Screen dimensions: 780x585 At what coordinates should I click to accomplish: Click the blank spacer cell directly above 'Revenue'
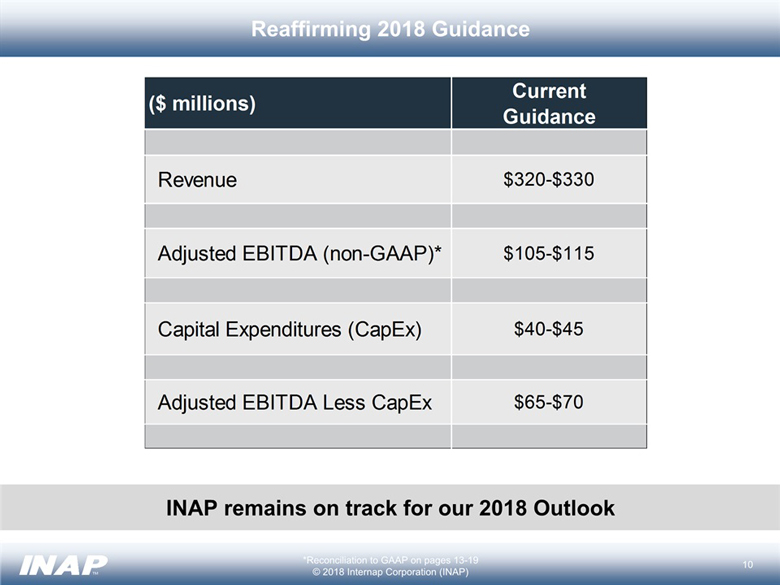[298, 142]
